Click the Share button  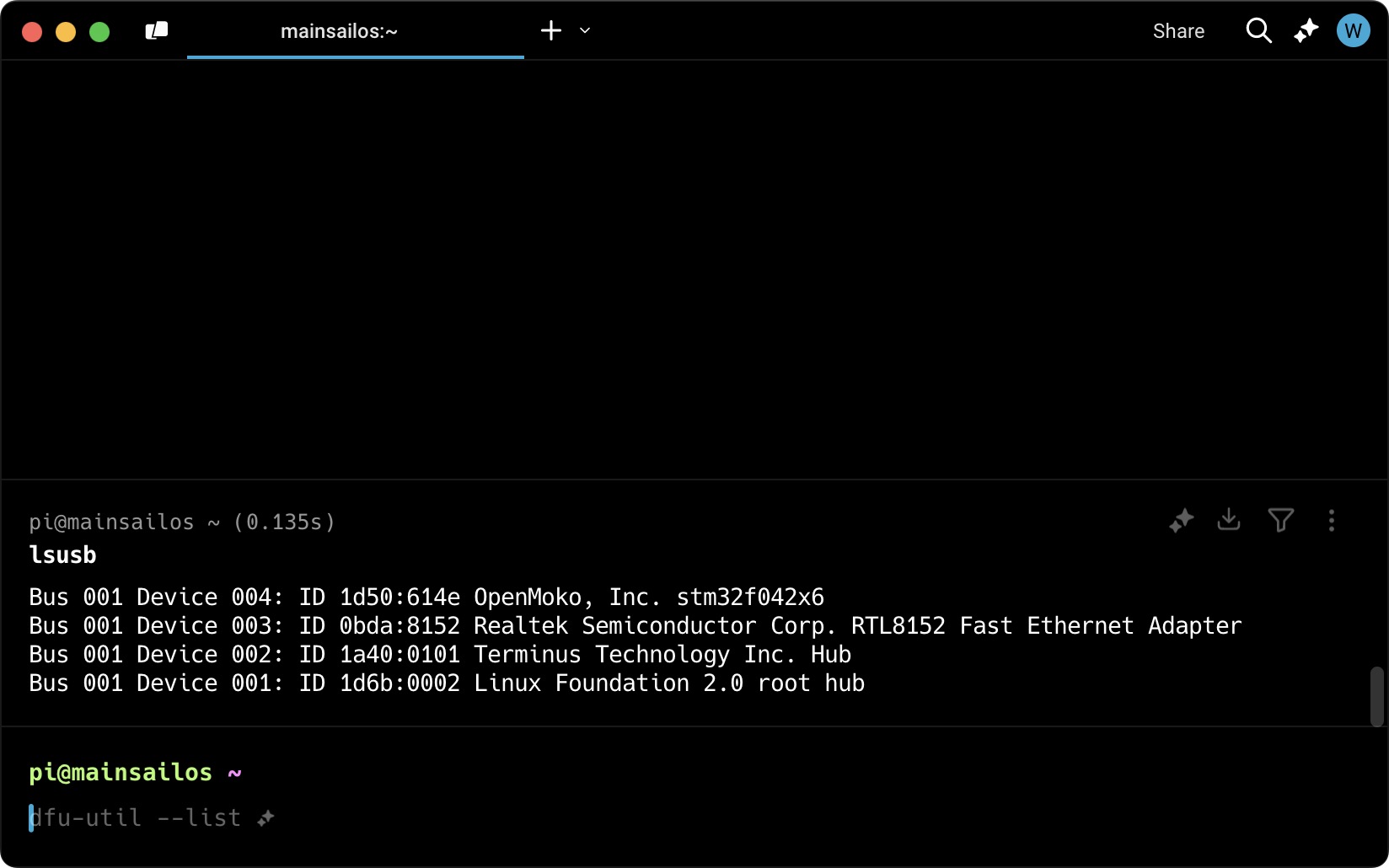pos(1178,31)
